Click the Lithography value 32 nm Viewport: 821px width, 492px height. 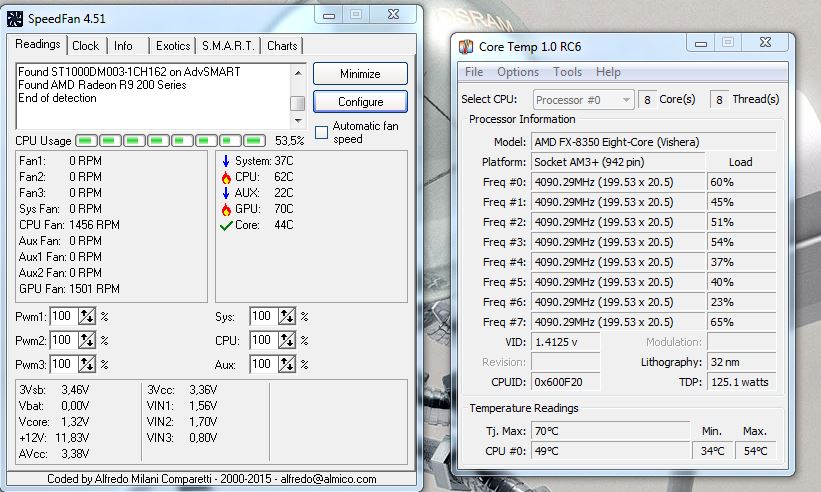click(x=741, y=362)
